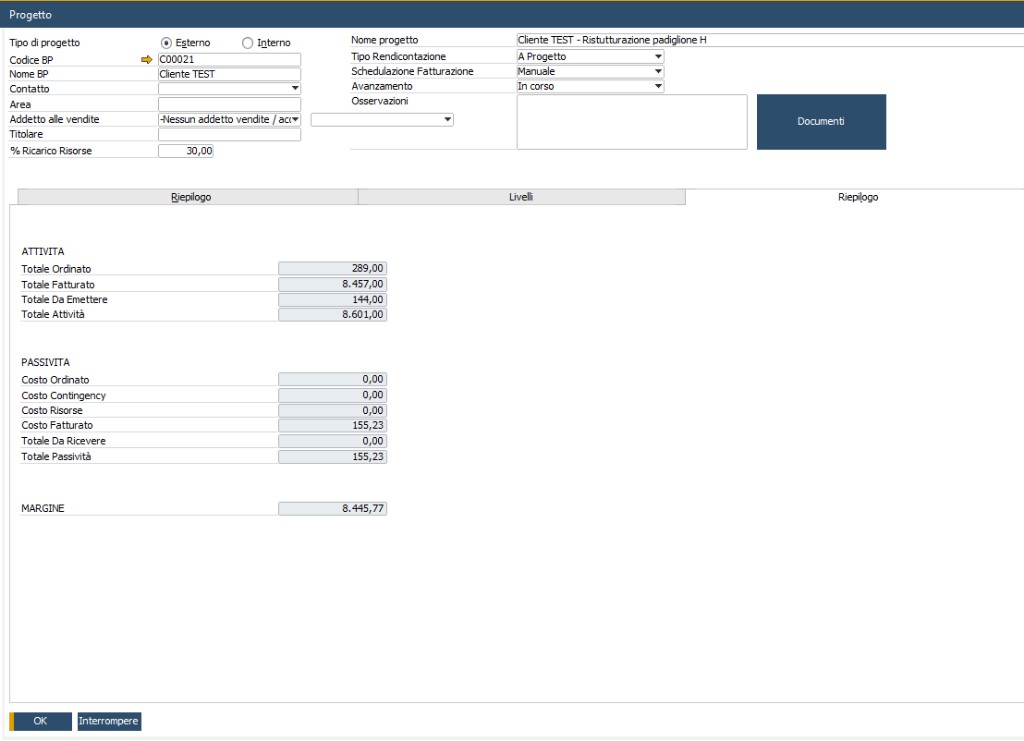Viewport: 1024px width, 741px height.
Task: Click the Totale Fatturato value 8.457,00
Action: [x=332, y=284]
